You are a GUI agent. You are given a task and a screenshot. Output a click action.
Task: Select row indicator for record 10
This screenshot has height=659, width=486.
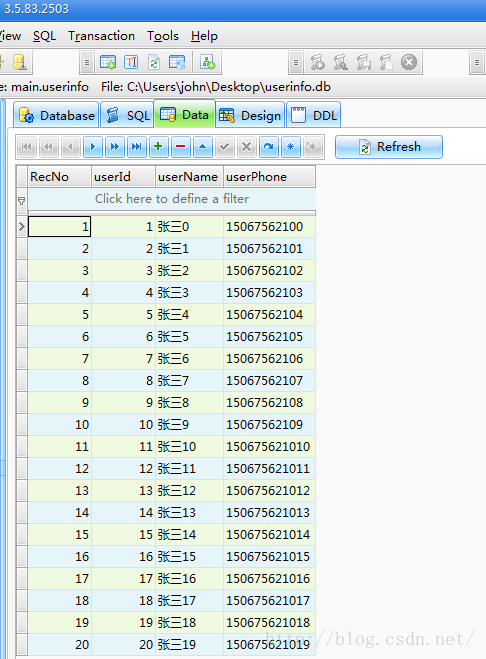point(22,425)
